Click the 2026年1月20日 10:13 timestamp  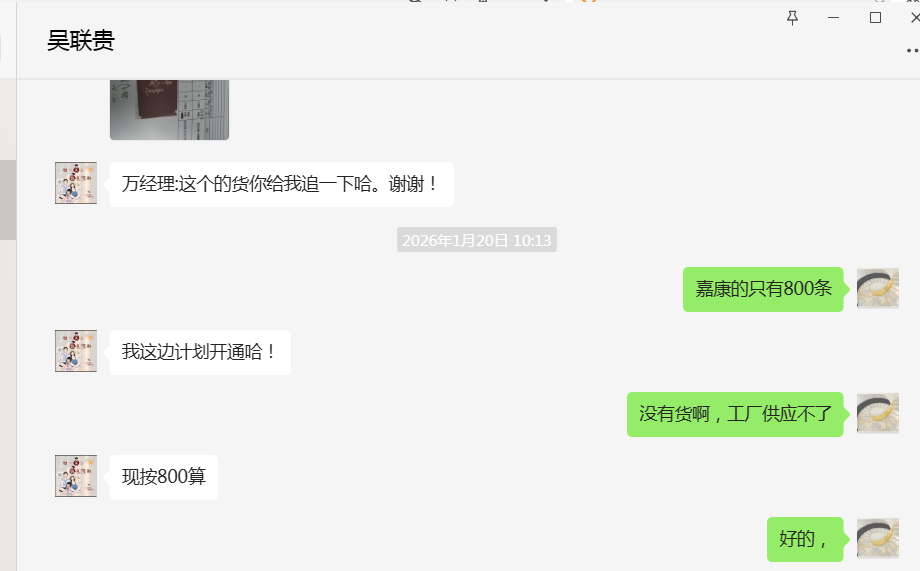[x=476, y=240]
